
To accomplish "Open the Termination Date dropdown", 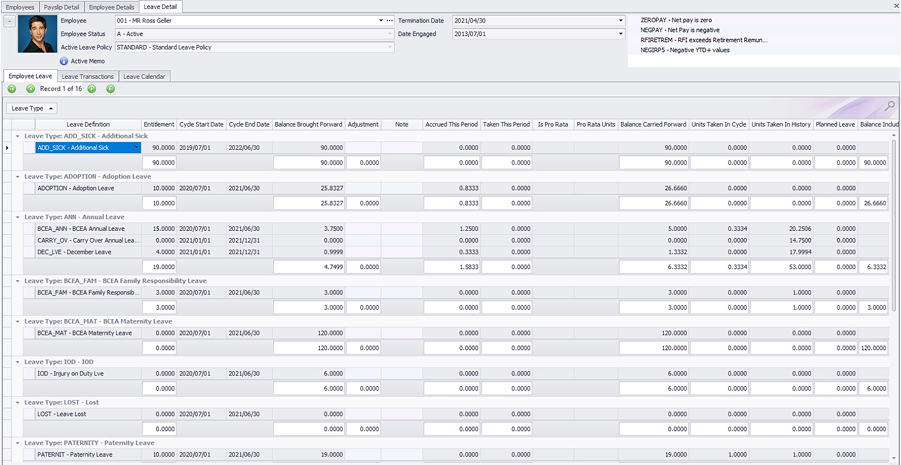I will point(621,20).
